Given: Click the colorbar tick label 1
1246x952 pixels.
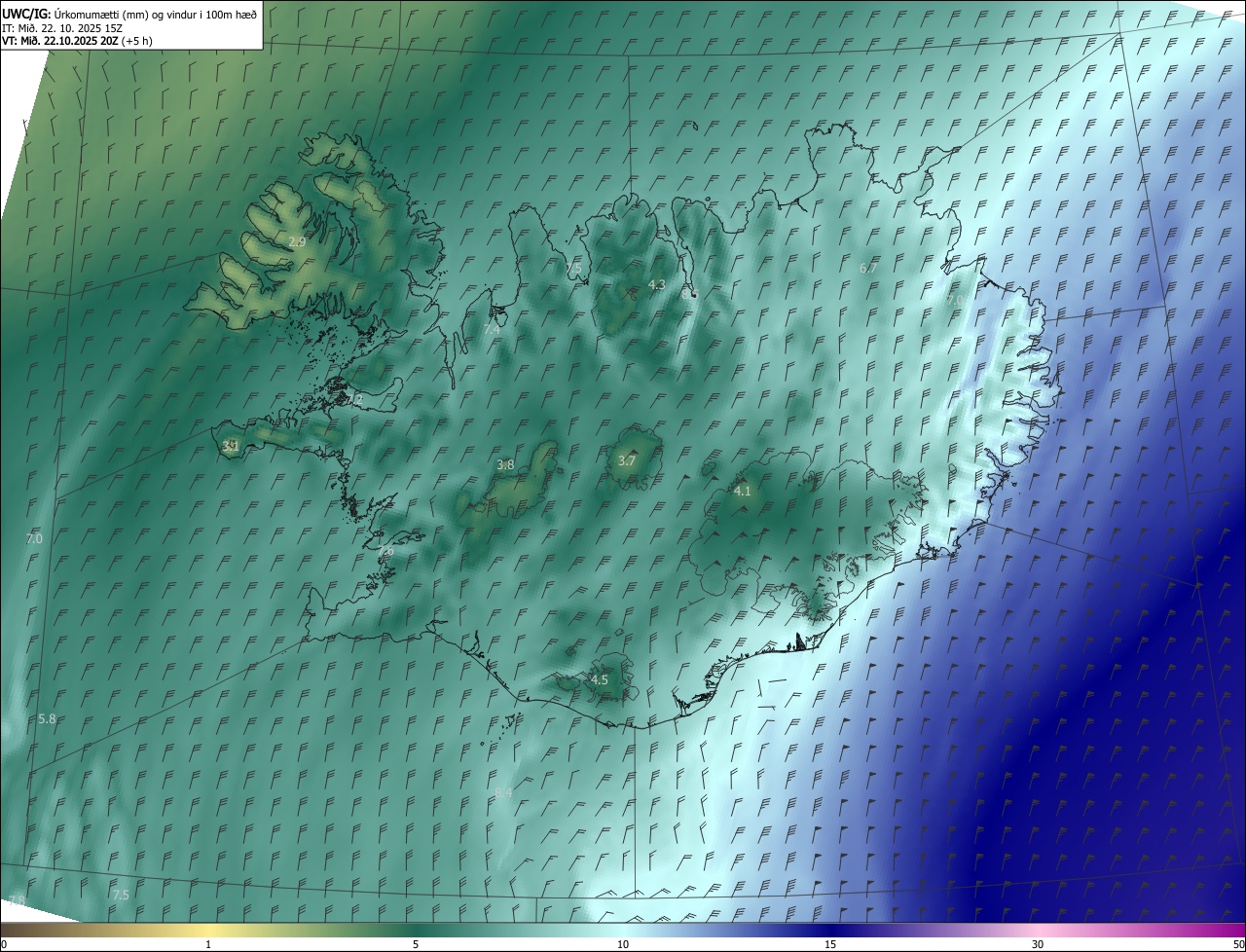Looking at the screenshot, I should (208, 944).
